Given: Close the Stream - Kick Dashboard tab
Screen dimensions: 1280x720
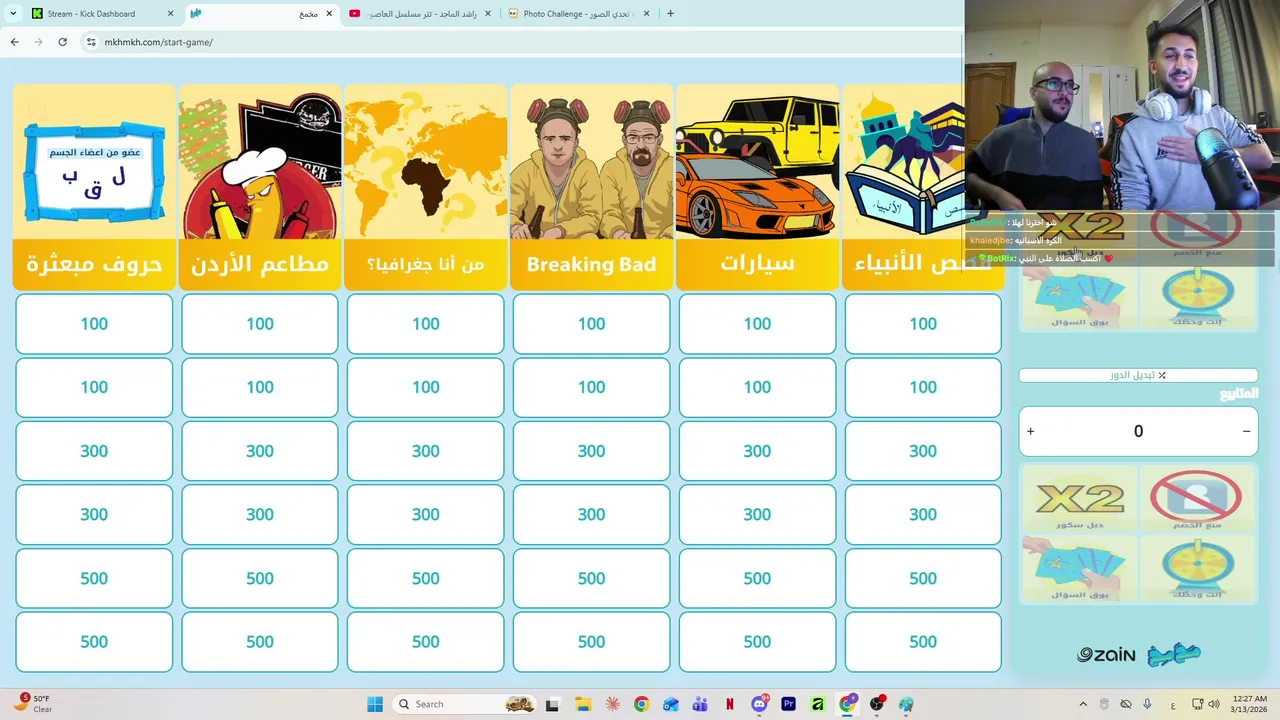Looking at the screenshot, I should (170, 14).
